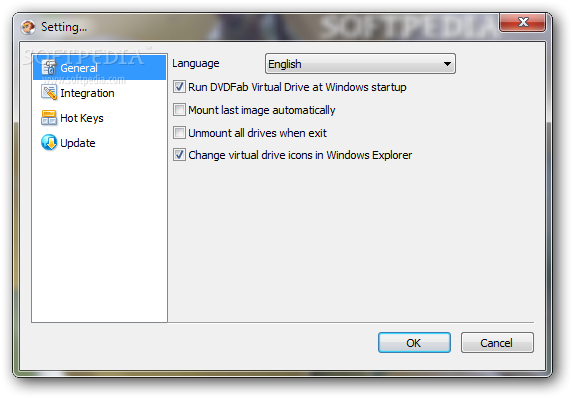Click the General settings icon
573x398 pixels.
(49, 68)
